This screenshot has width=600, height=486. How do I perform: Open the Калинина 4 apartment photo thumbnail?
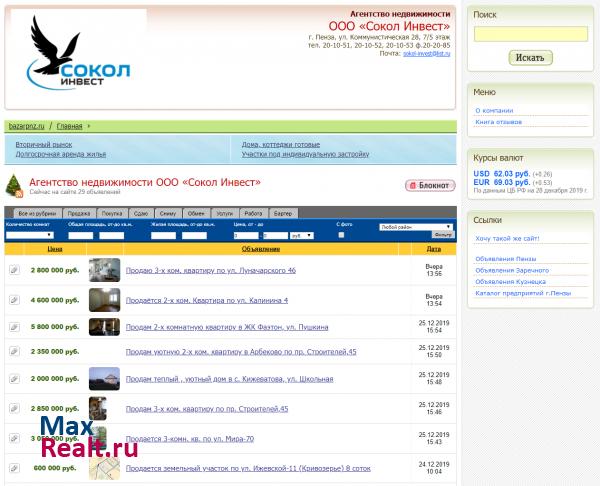104,300
